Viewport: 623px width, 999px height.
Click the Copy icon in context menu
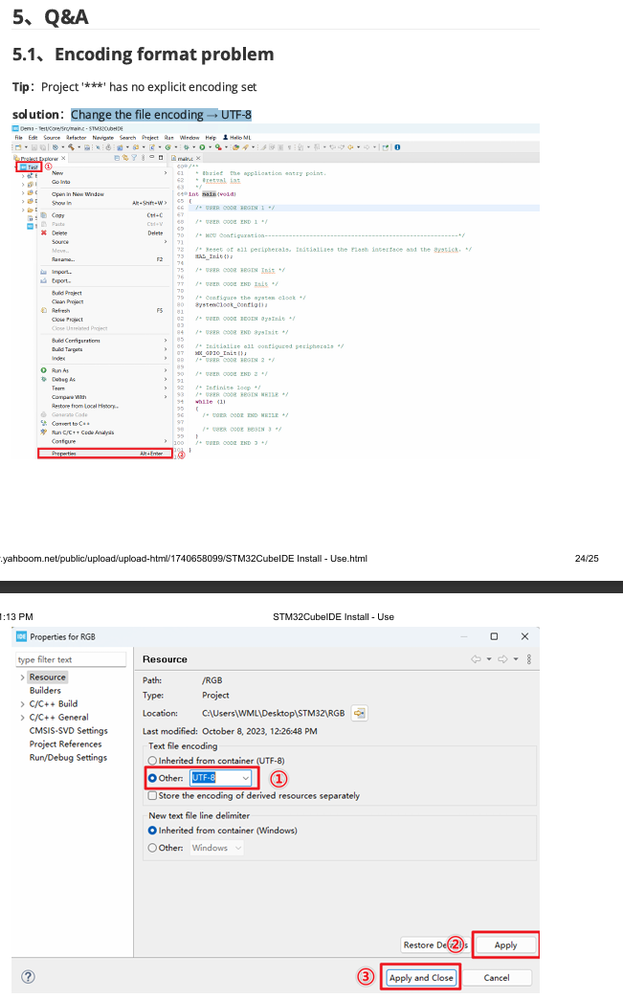click(x=44, y=215)
